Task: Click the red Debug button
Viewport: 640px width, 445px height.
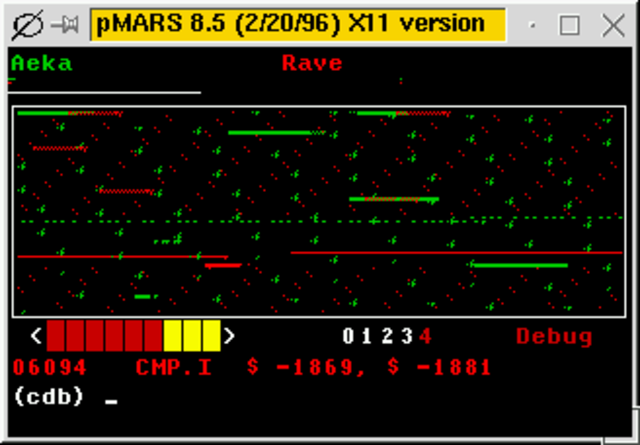Action: (554, 337)
